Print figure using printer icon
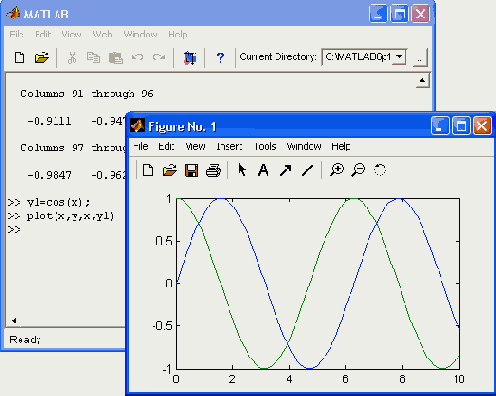Viewport: 496px width, 396px height. pos(213,171)
